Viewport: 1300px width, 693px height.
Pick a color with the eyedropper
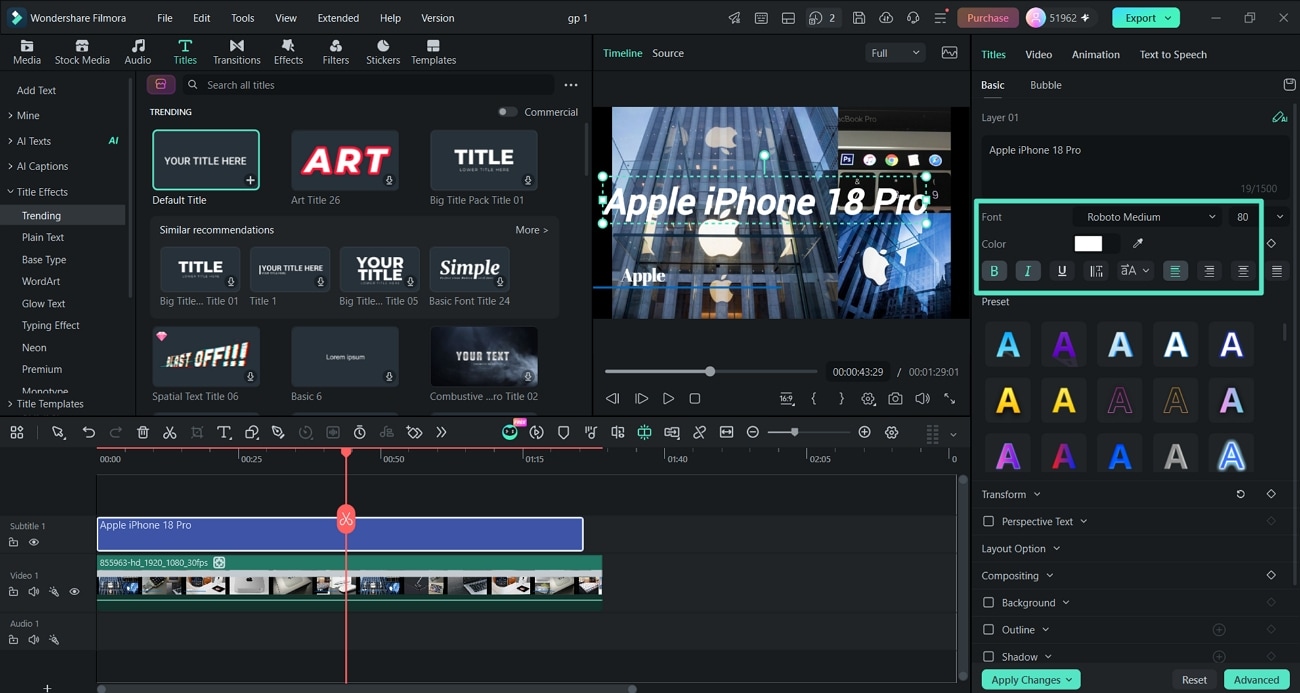coord(1138,244)
